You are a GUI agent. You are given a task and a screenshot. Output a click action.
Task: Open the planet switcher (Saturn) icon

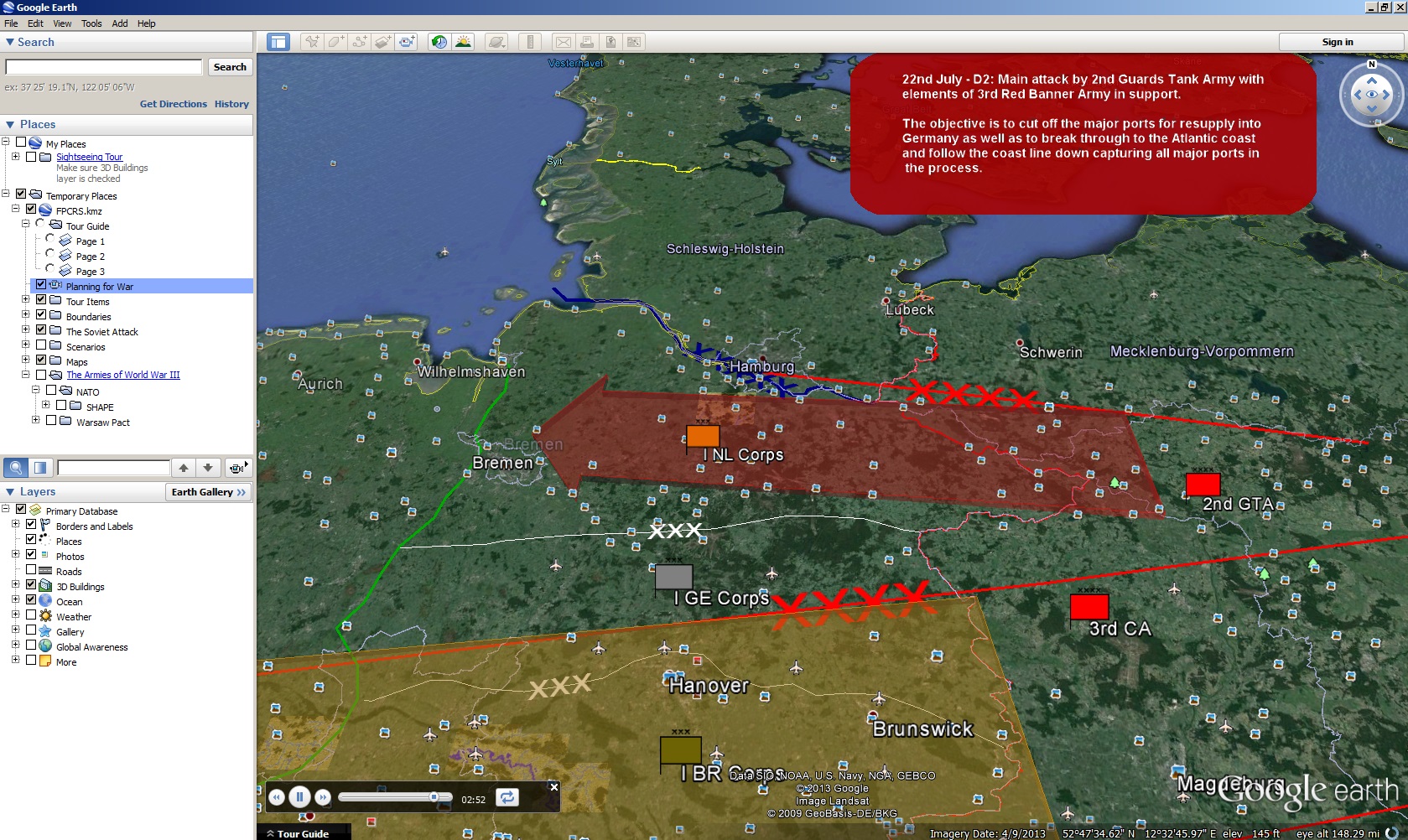click(x=497, y=42)
